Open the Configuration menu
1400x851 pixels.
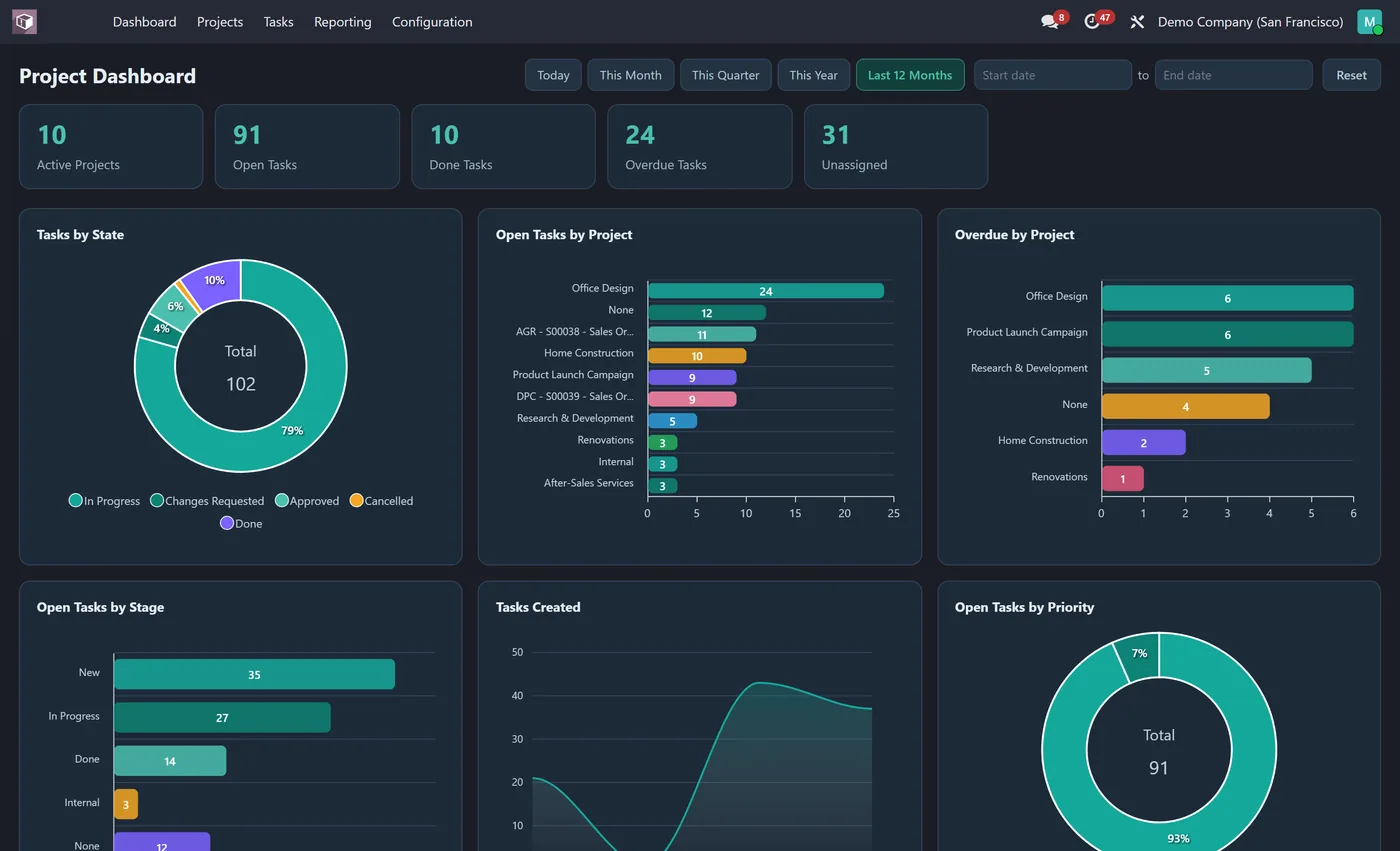point(432,21)
